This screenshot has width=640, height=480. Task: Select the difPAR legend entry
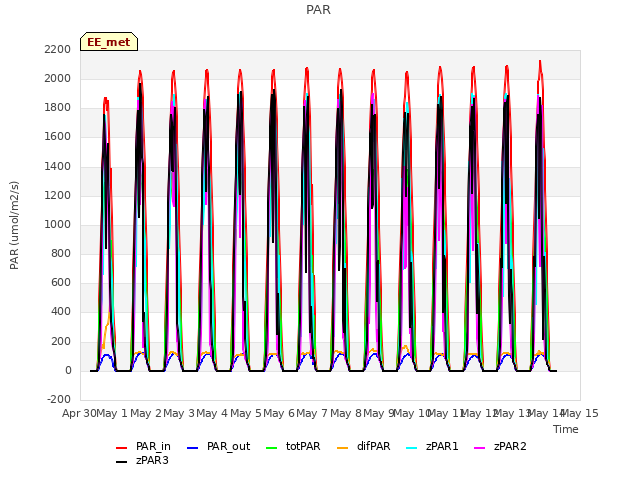point(364,447)
